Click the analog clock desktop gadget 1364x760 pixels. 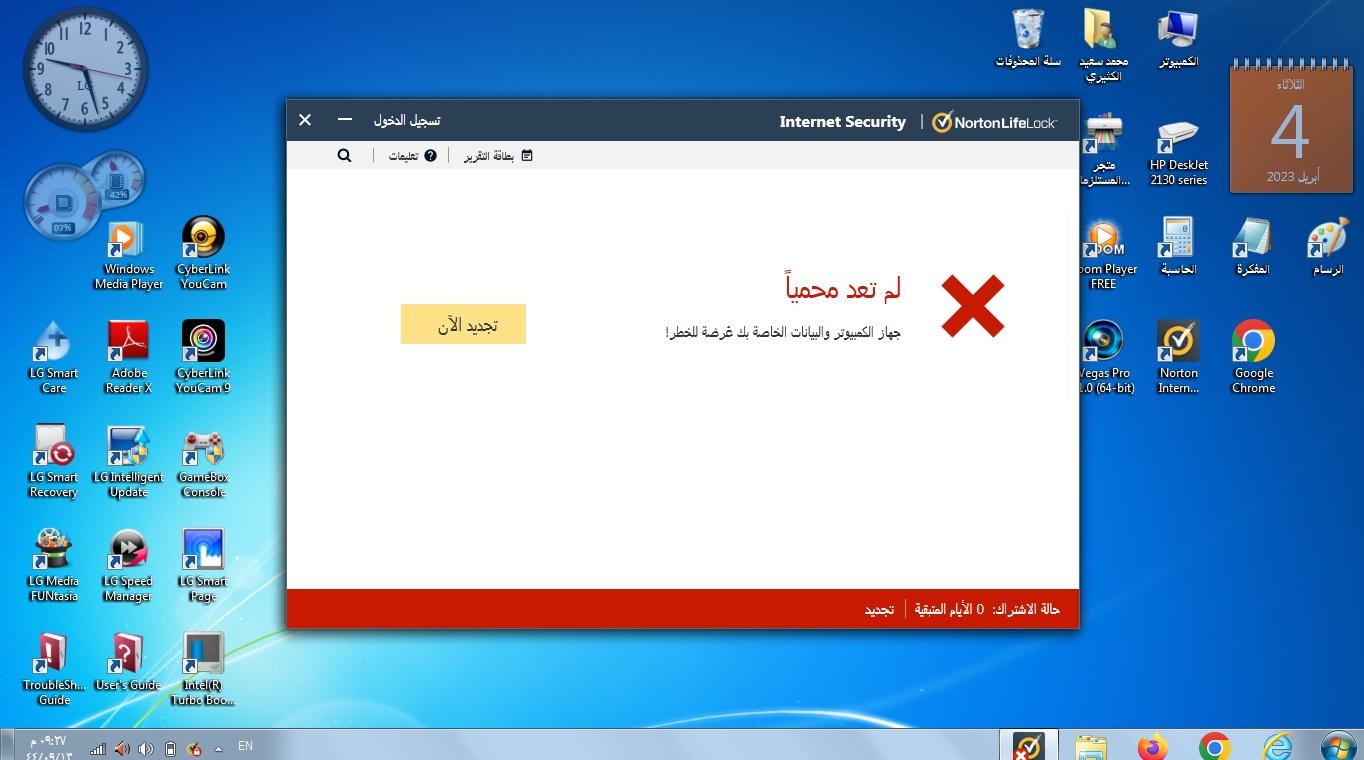click(85, 69)
